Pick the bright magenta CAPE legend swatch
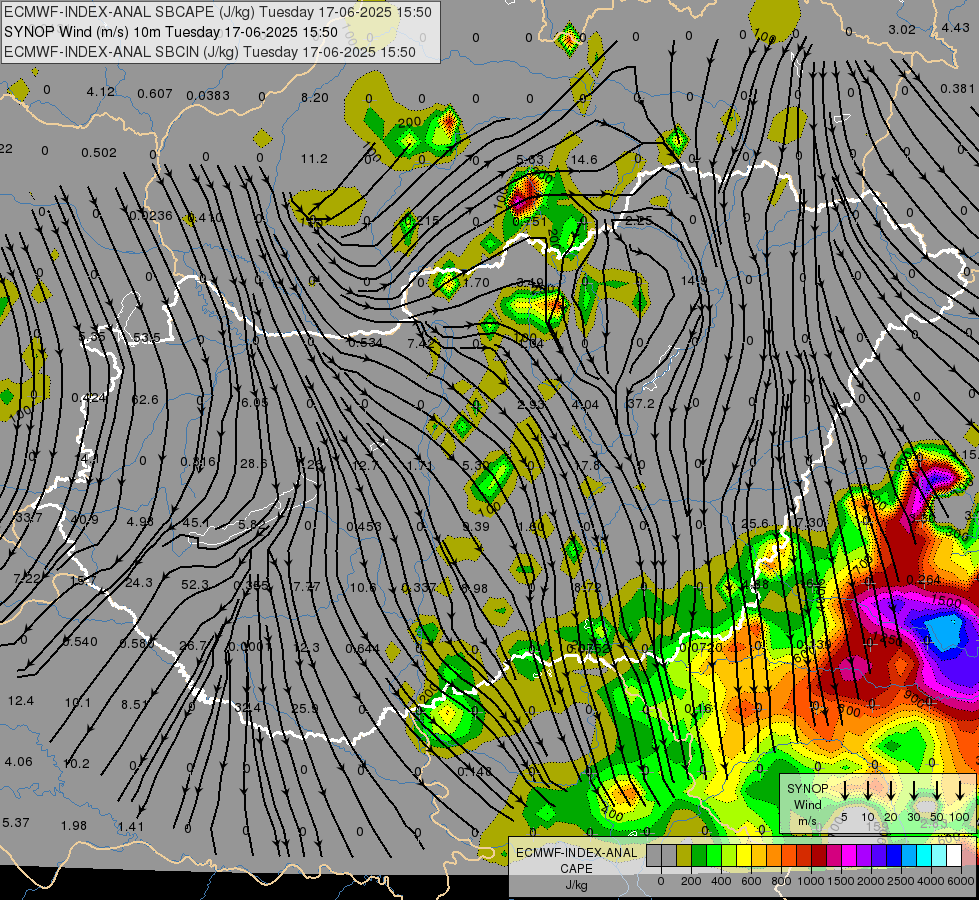 849,856
